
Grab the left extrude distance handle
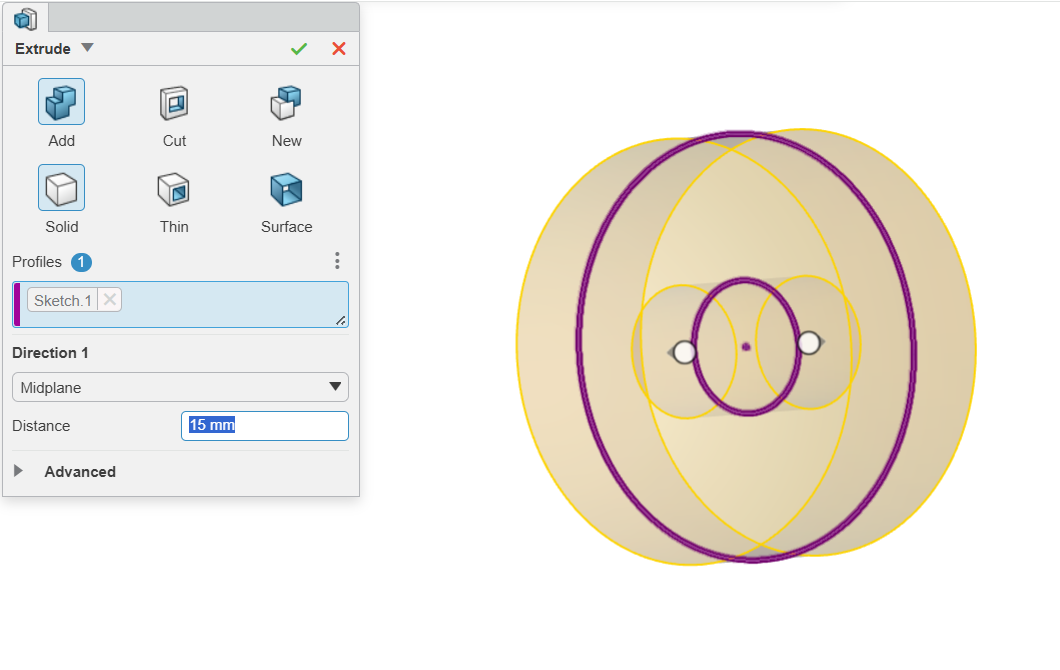(684, 352)
